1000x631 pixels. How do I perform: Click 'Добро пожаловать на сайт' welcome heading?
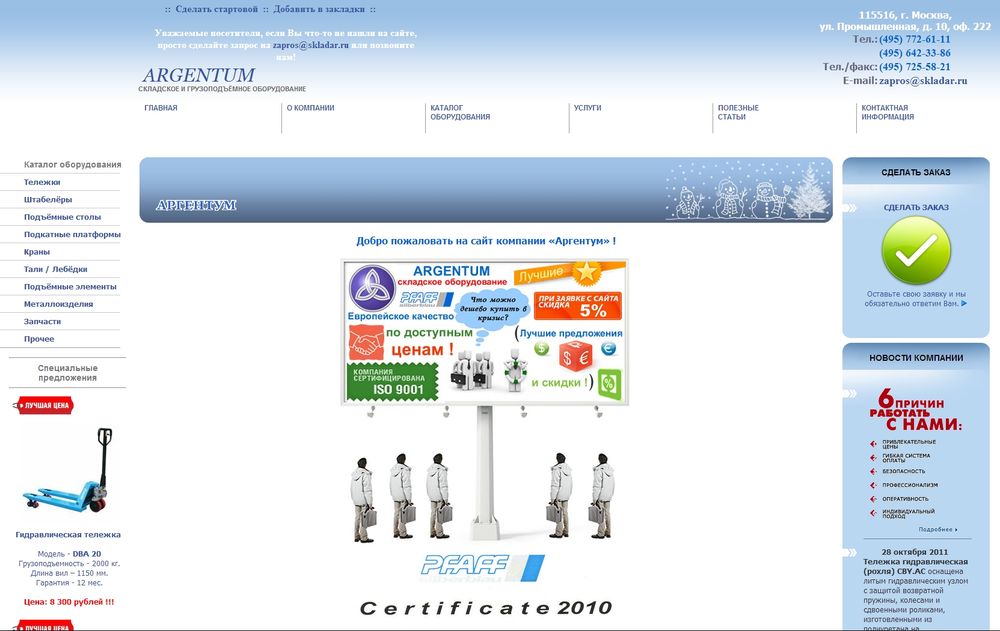(x=486, y=241)
